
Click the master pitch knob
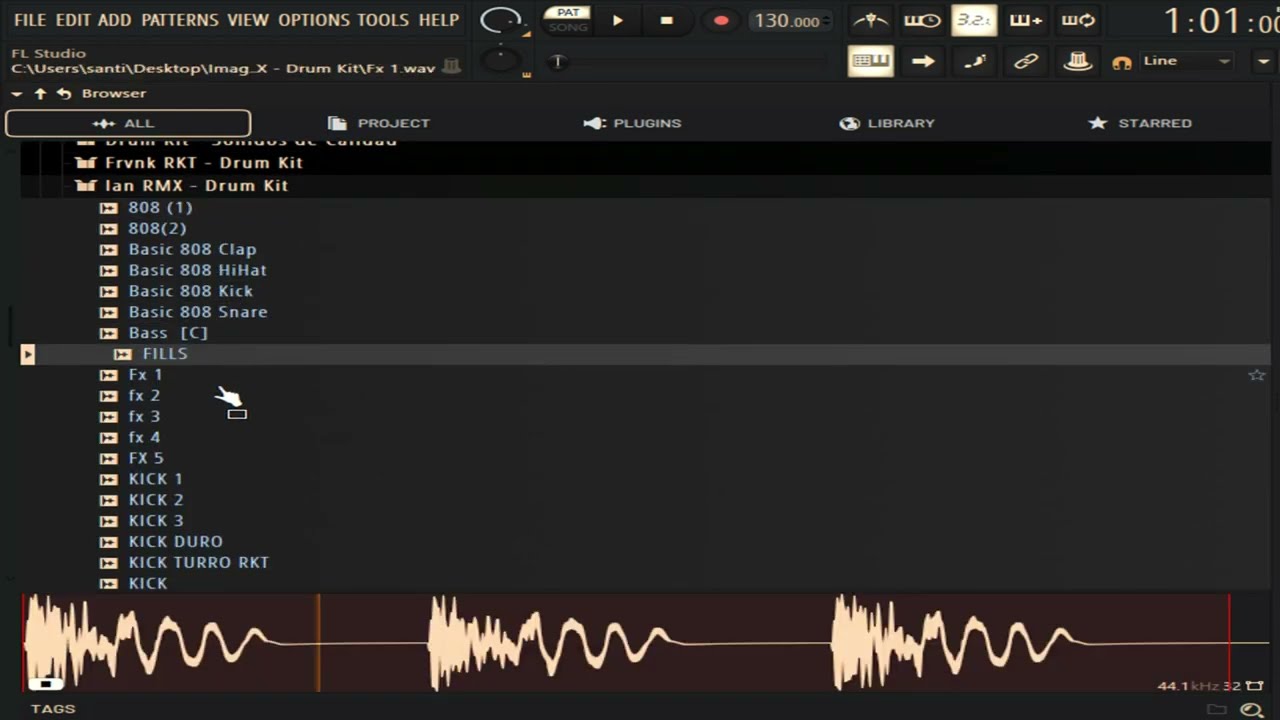pos(501,61)
